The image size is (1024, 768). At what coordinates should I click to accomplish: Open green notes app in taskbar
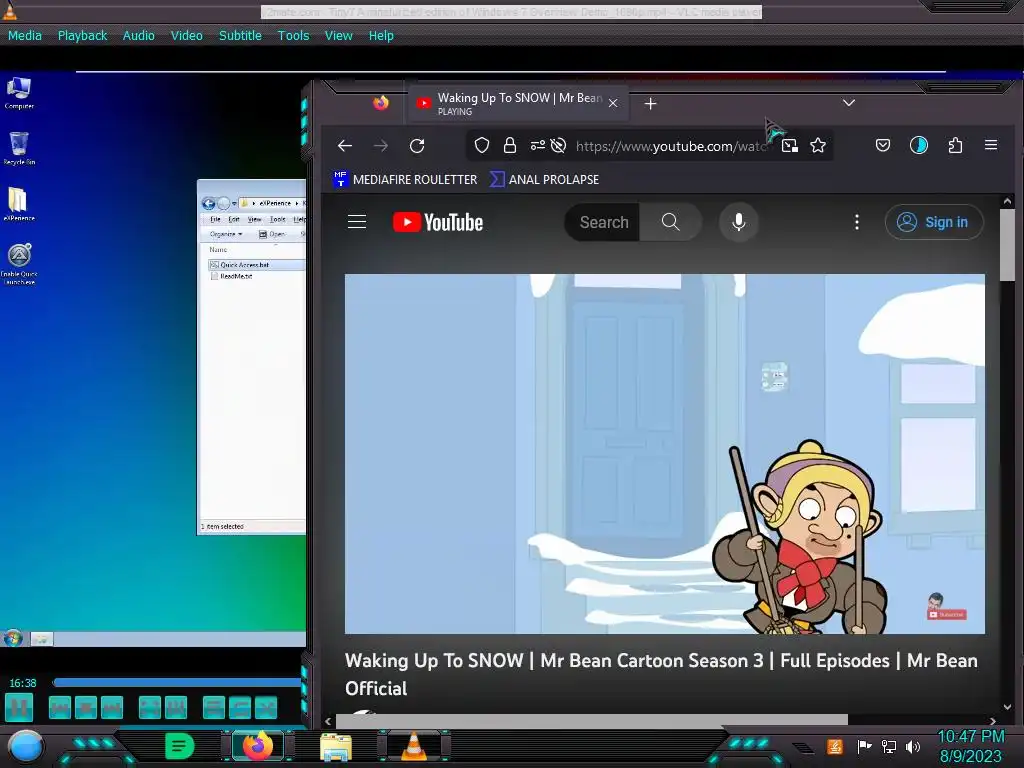[x=180, y=746]
